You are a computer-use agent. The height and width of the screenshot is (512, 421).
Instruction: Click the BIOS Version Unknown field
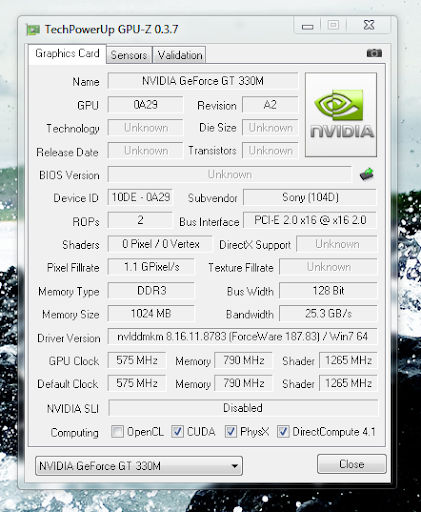pos(229,174)
